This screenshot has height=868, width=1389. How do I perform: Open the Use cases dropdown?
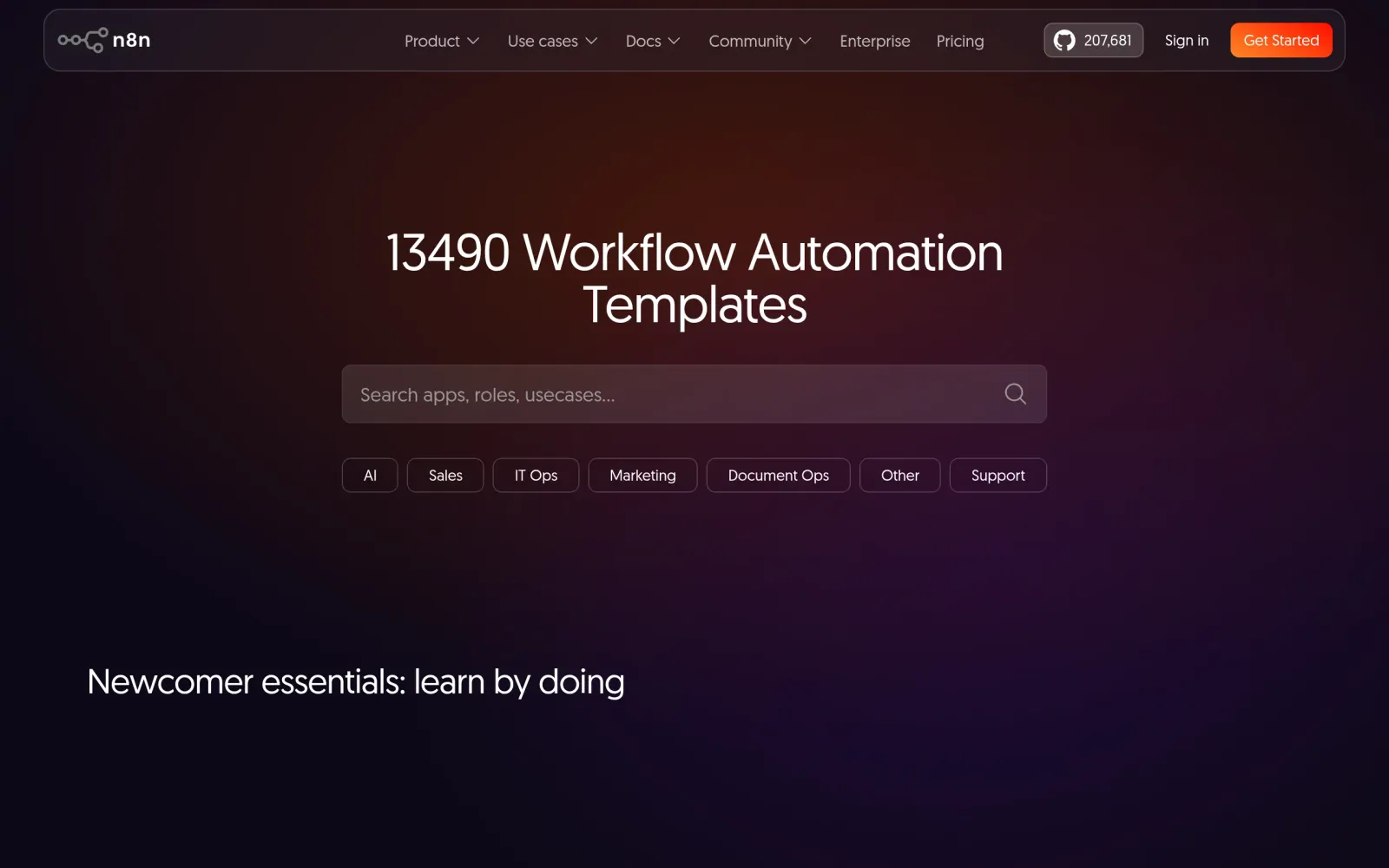pyautogui.click(x=552, y=41)
